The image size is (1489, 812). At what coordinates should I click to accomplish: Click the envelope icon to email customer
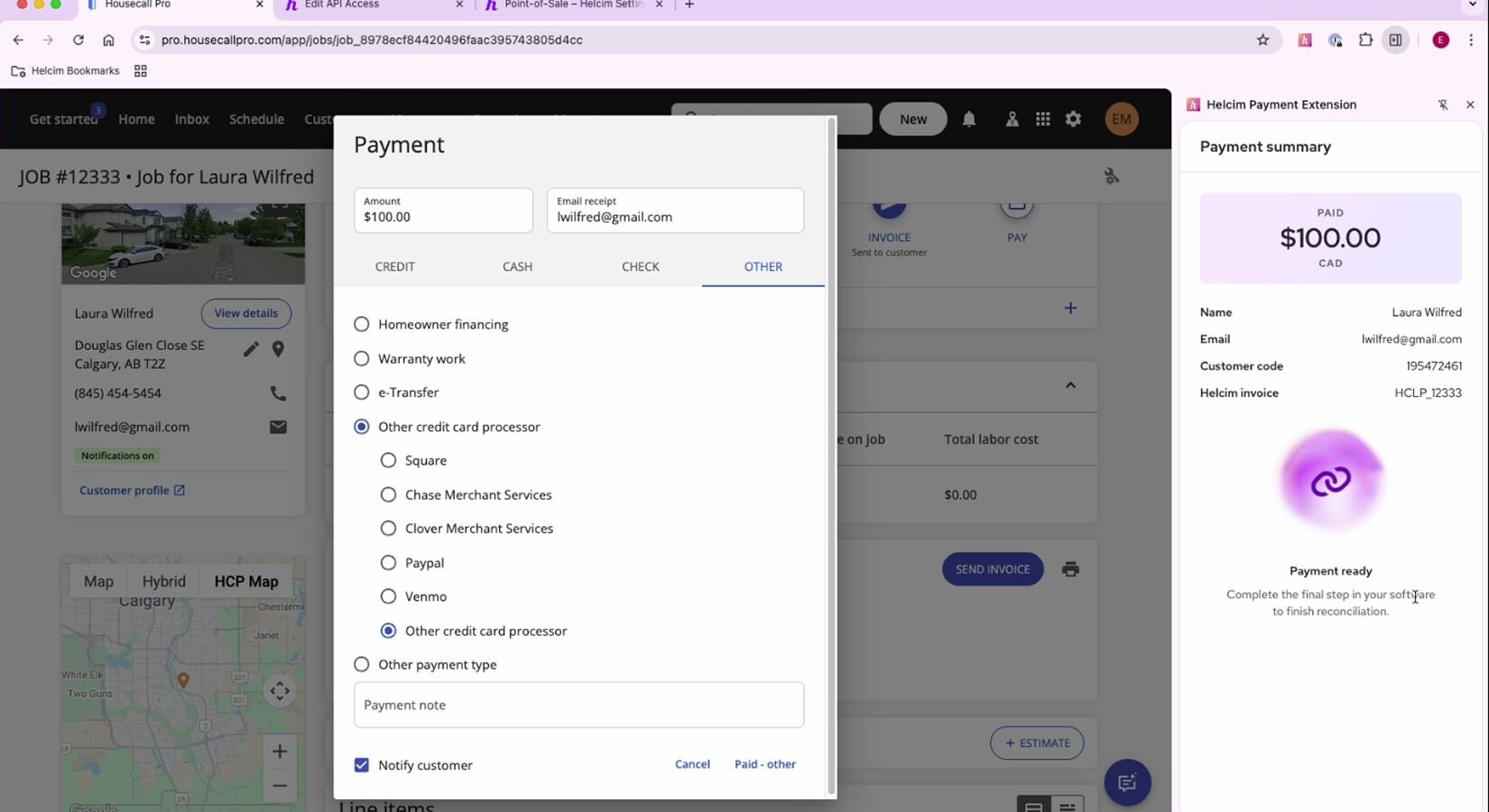click(278, 427)
